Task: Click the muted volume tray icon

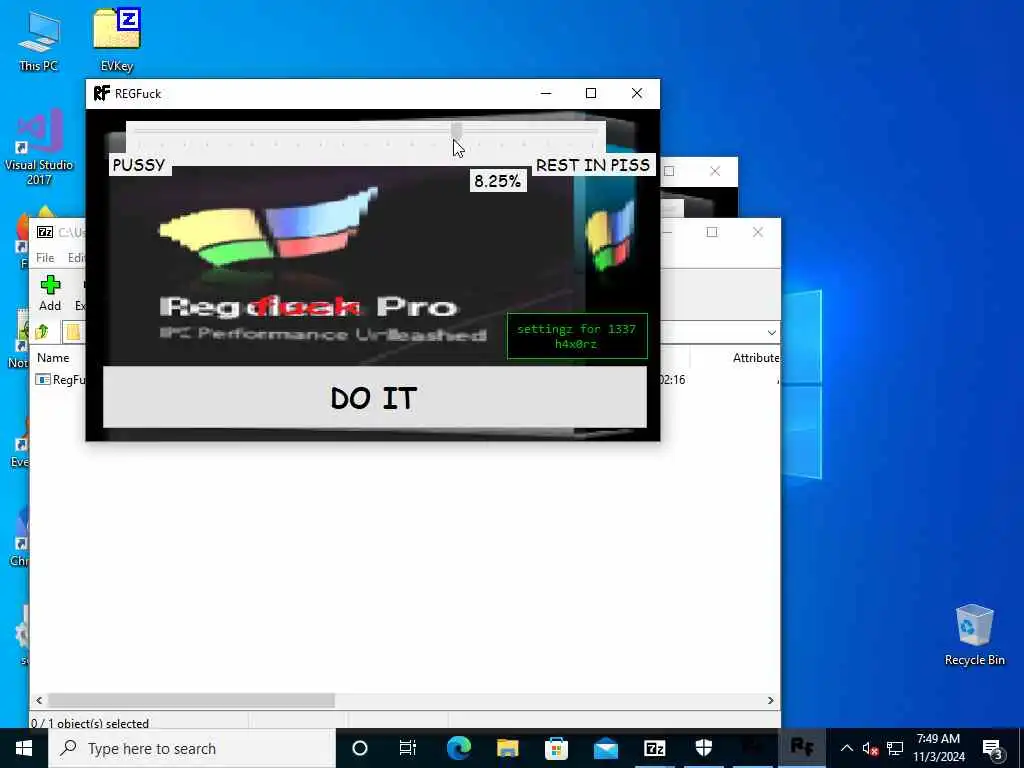Action: (x=870, y=749)
